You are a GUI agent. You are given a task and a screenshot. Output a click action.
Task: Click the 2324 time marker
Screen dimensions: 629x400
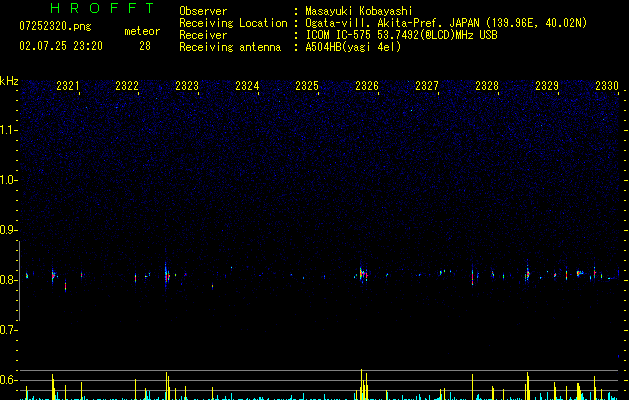tap(247, 86)
